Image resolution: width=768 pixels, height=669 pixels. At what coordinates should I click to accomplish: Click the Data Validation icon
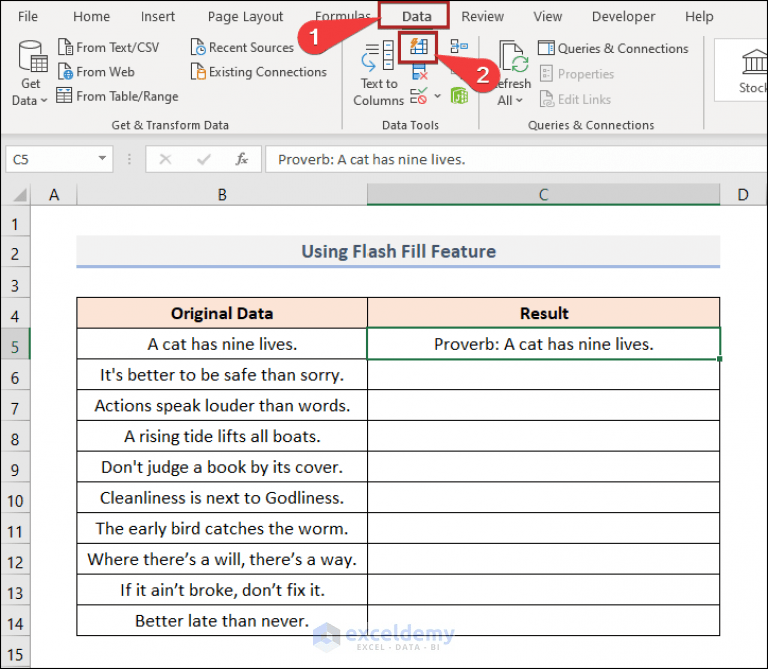(419, 96)
